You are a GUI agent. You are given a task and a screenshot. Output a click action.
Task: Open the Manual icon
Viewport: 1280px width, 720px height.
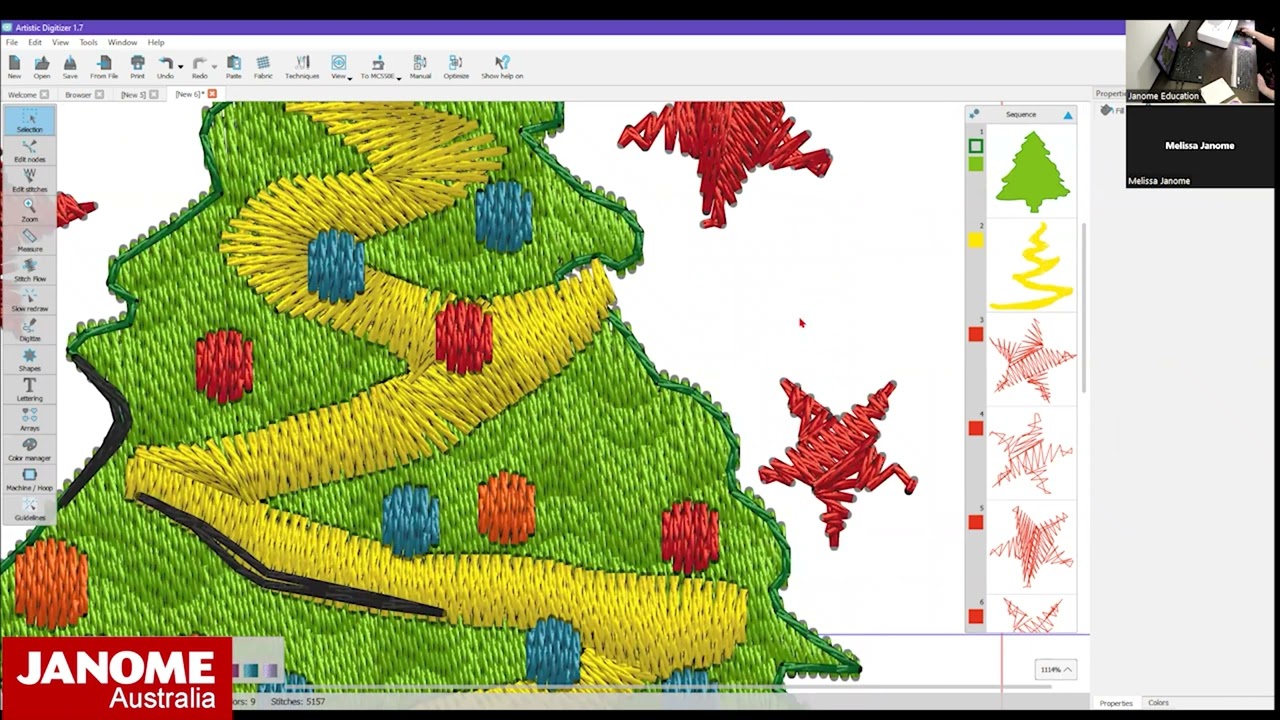click(420, 66)
